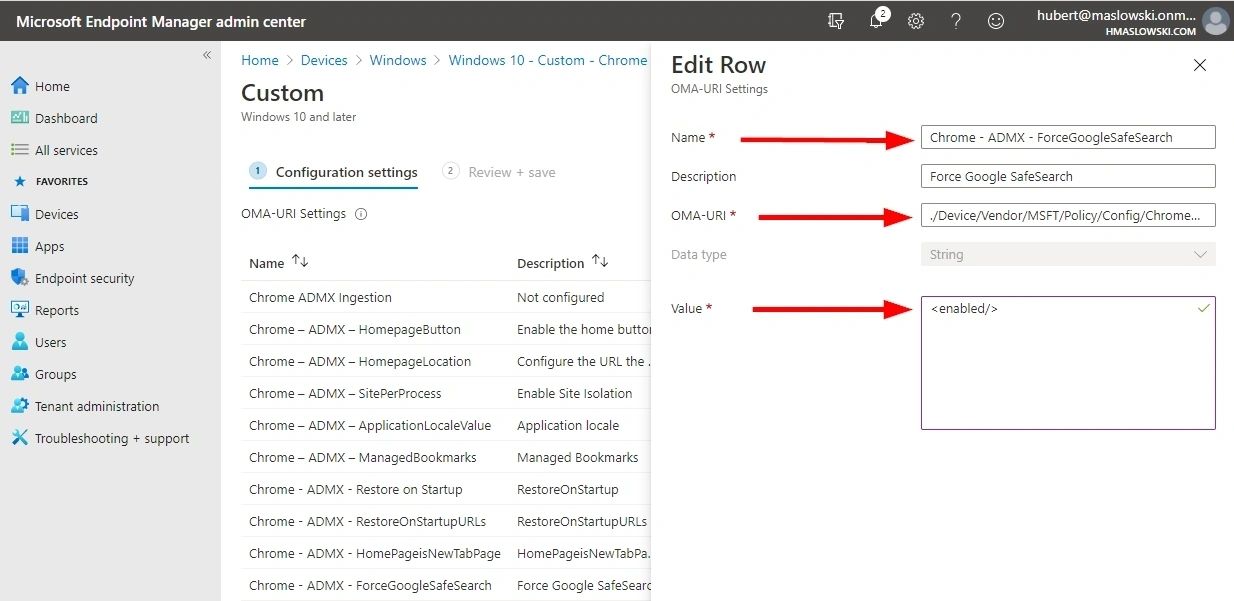Open portal settings gear icon
This screenshot has height=601, width=1234.
[x=916, y=21]
